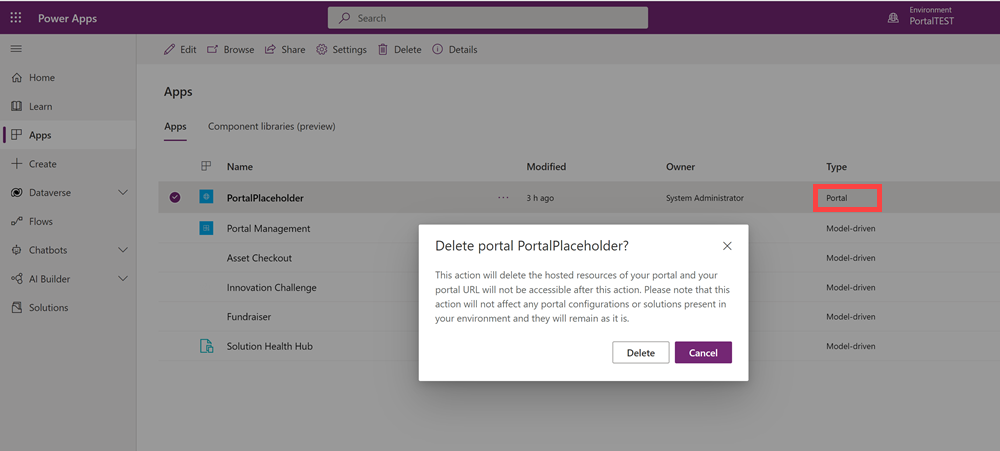Click the System Administrator owner cell
This screenshot has width=1000, height=451.
[705, 198]
